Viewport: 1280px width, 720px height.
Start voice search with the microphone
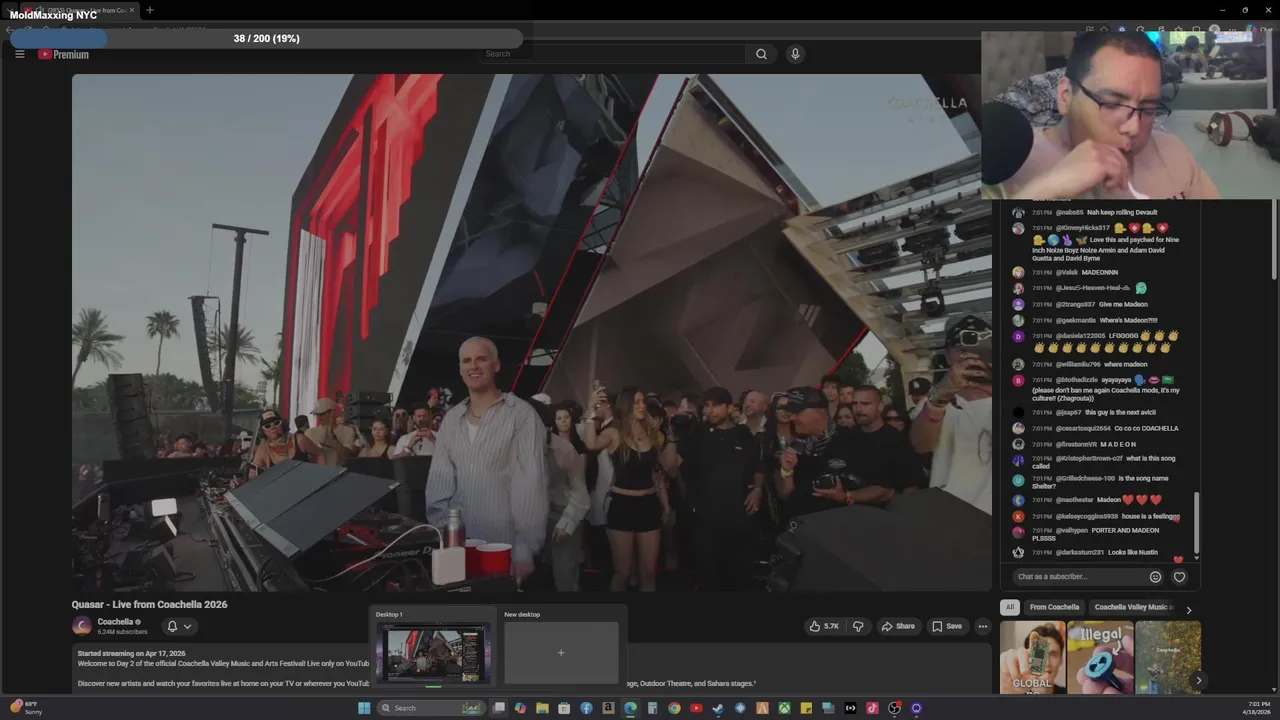(x=795, y=54)
